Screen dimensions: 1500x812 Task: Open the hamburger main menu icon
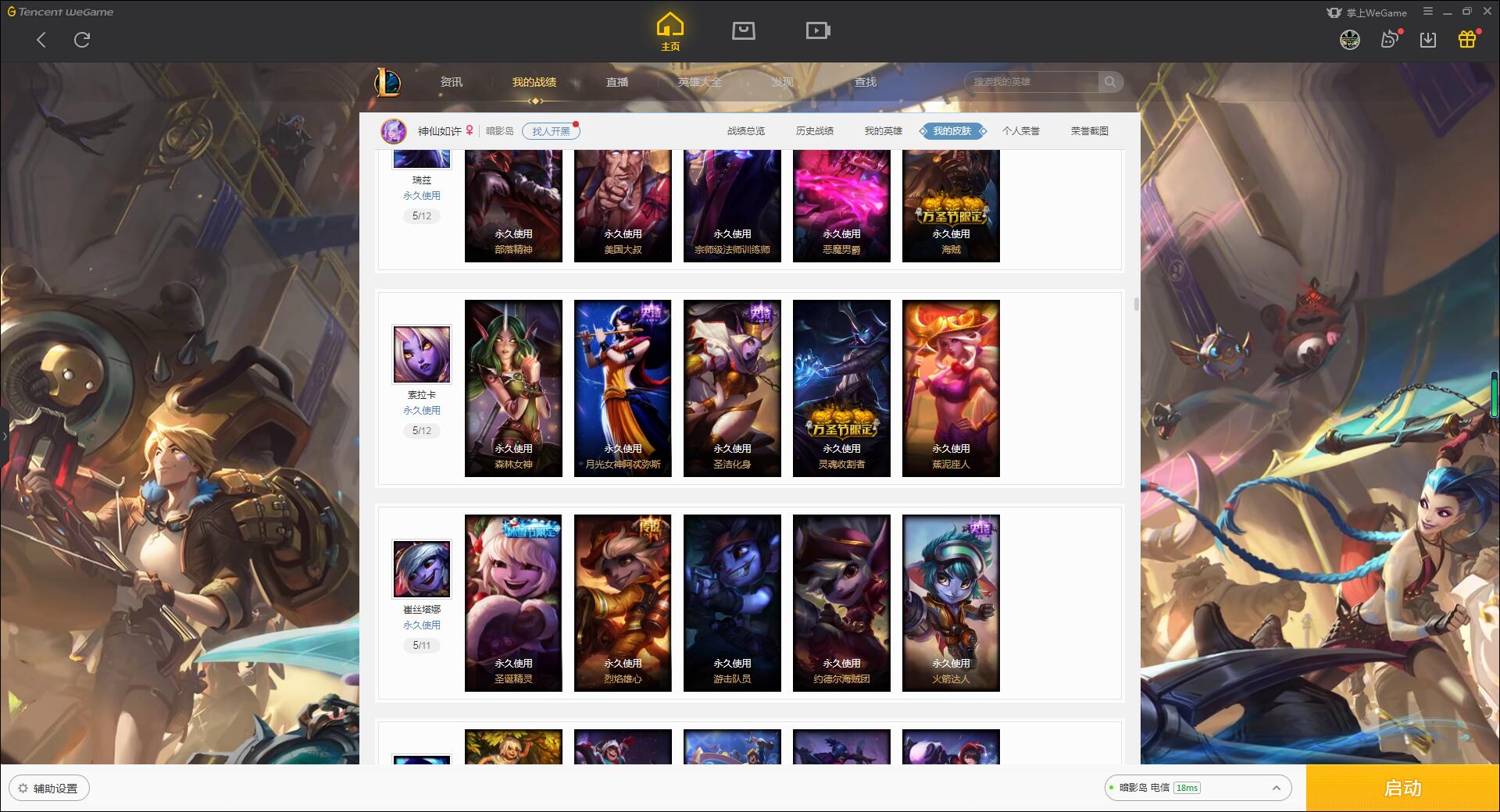point(1428,12)
